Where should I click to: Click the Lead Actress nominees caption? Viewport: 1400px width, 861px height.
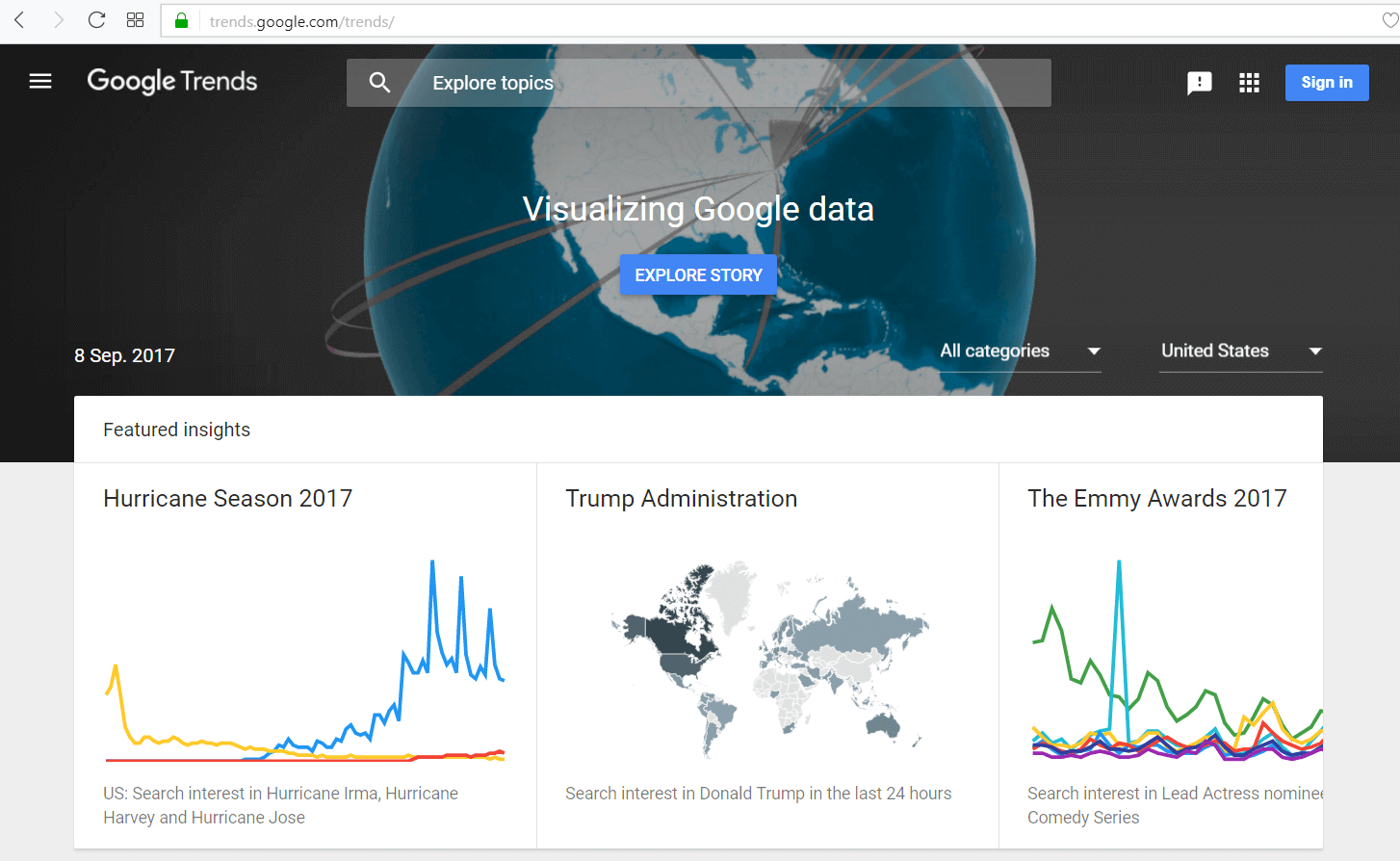click(1175, 805)
